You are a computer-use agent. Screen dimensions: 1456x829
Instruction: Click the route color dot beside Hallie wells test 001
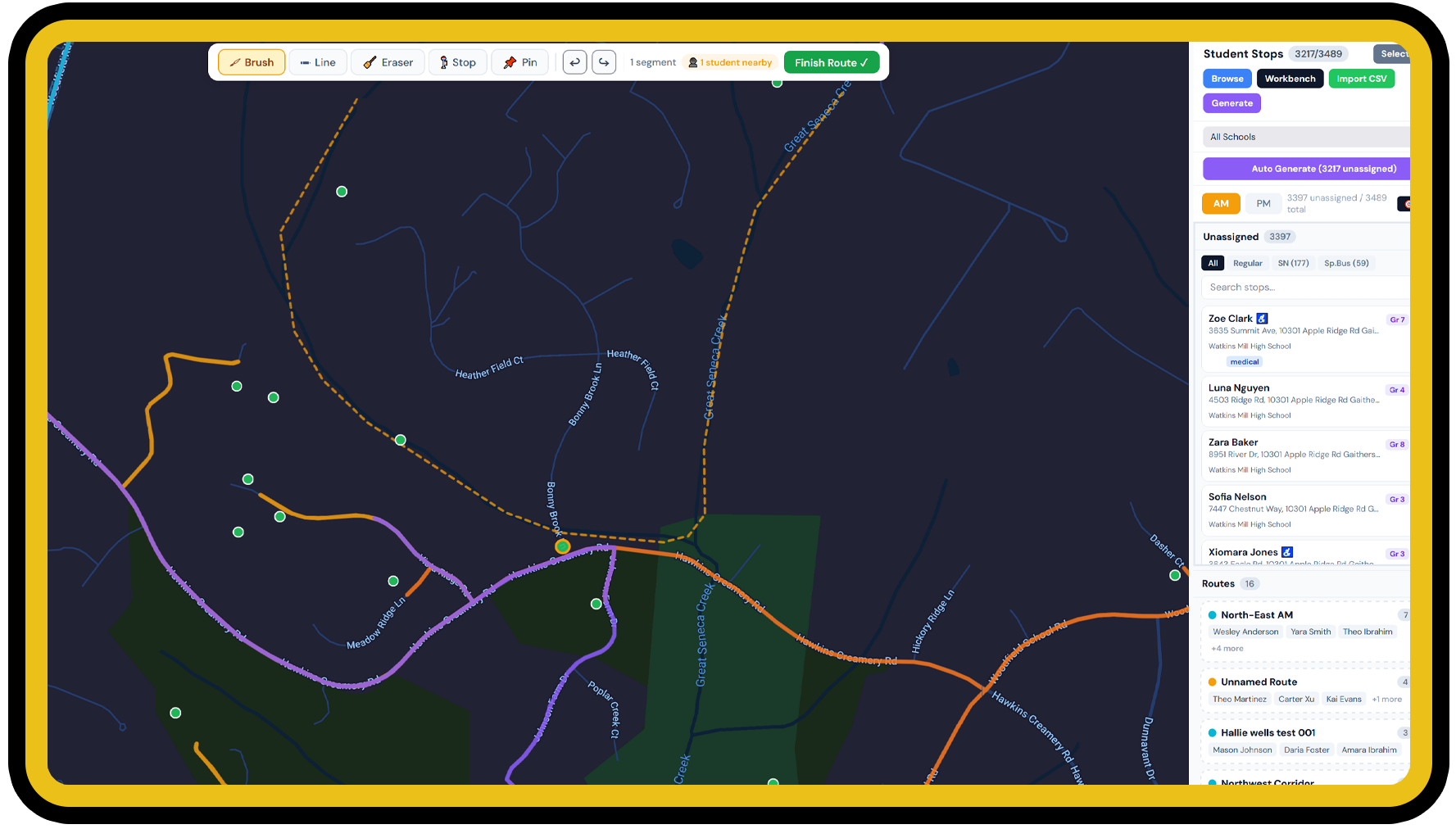click(x=1211, y=732)
